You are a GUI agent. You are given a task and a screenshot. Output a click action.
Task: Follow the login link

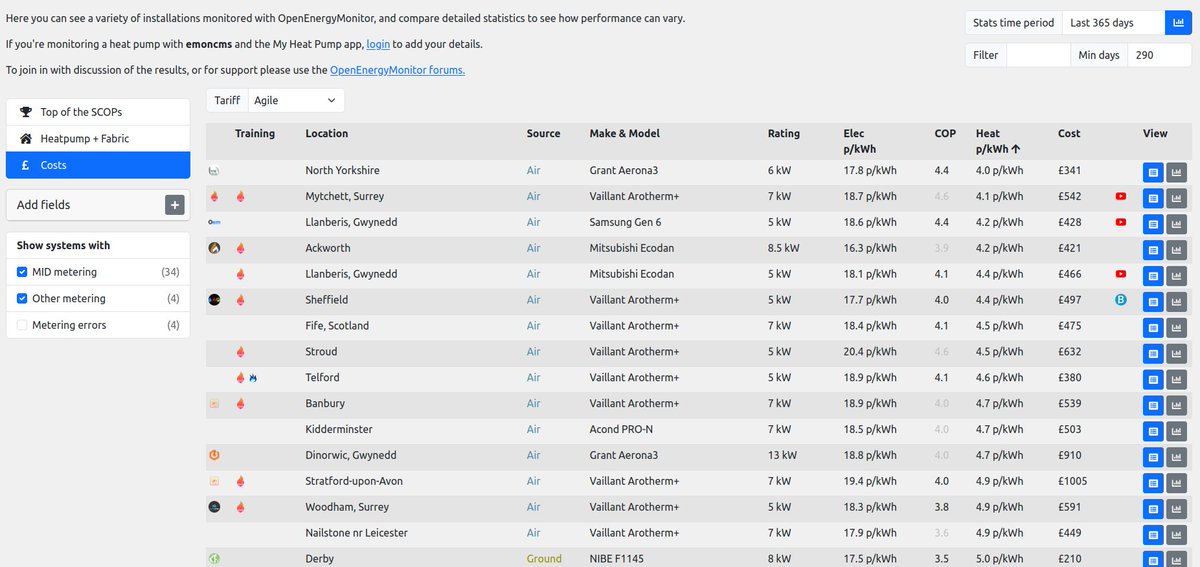378,45
